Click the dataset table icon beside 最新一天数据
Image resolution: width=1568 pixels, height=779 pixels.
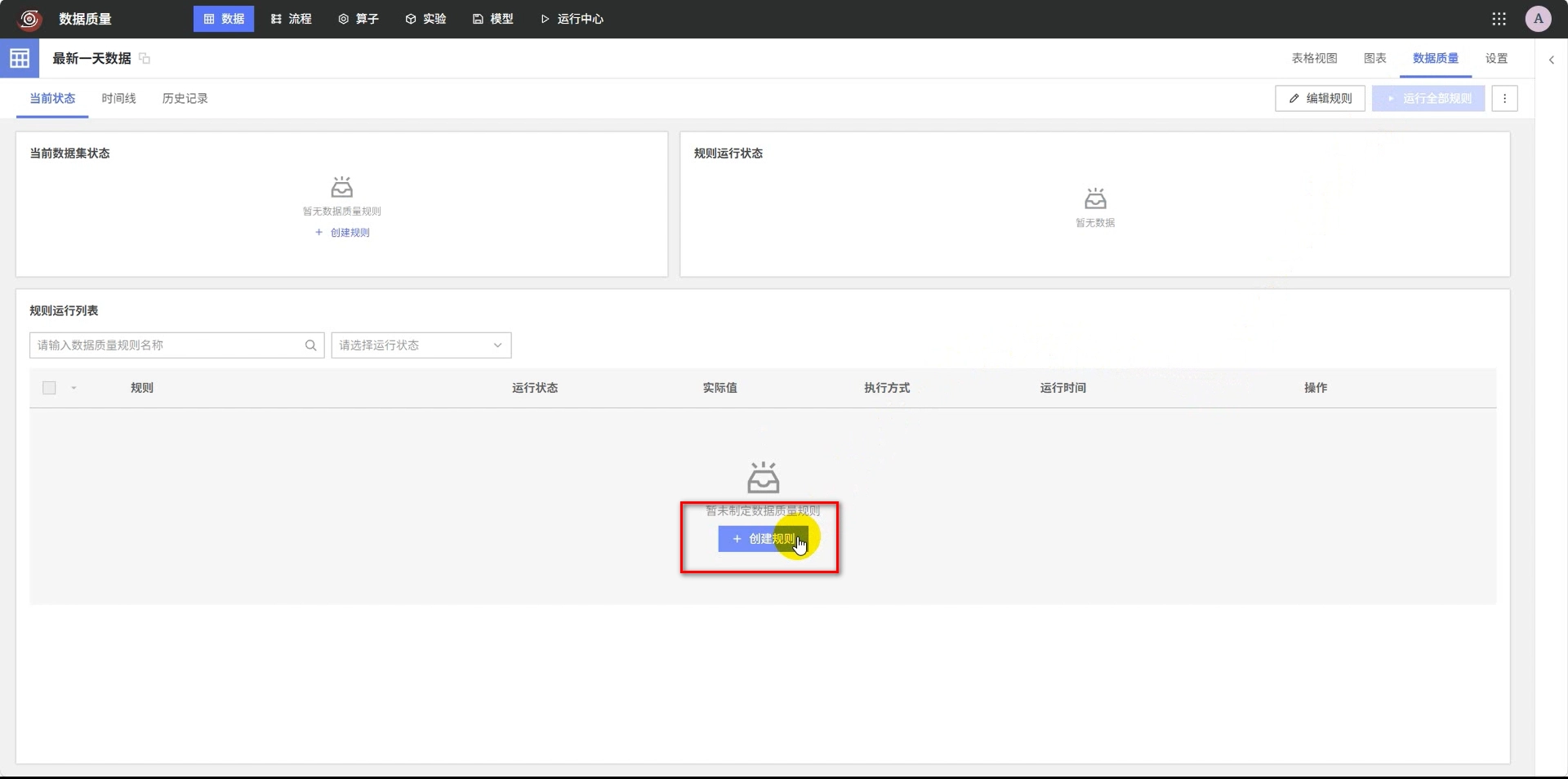(20, 58)
